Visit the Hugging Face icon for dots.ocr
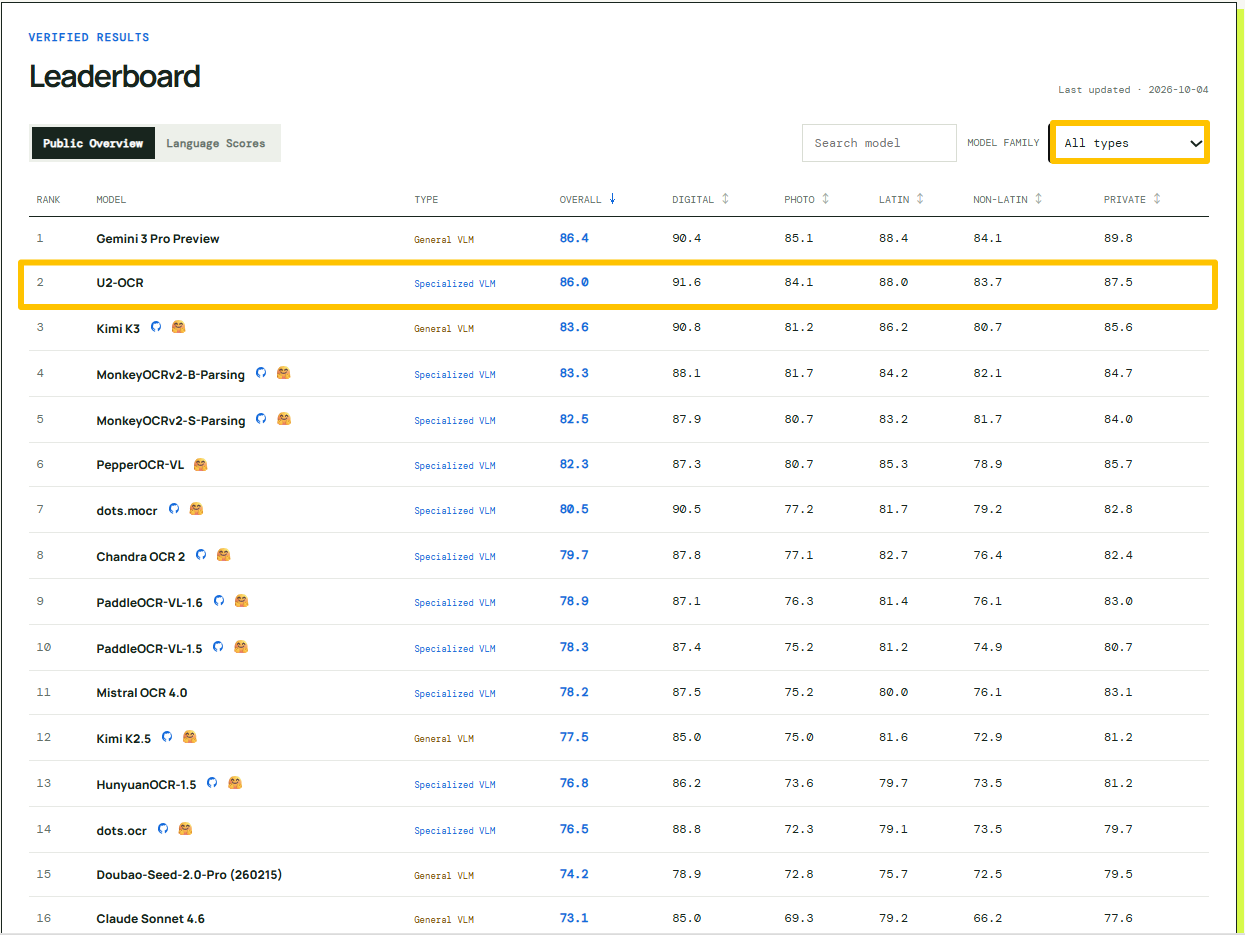 tap(185, 829)
